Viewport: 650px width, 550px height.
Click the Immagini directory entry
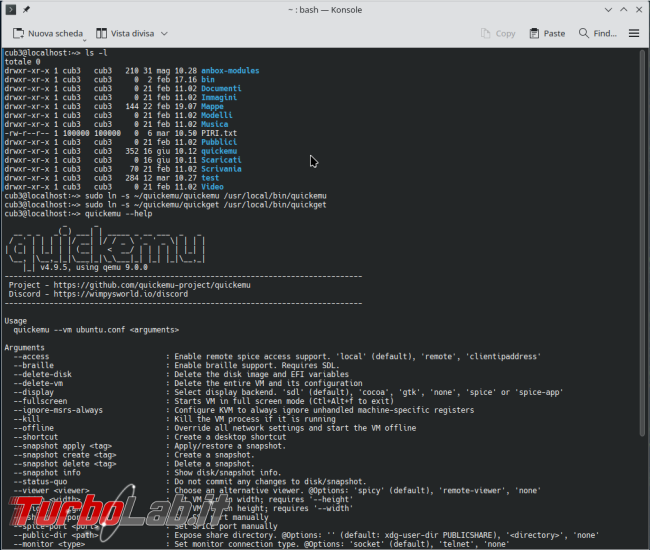(219, 97)
